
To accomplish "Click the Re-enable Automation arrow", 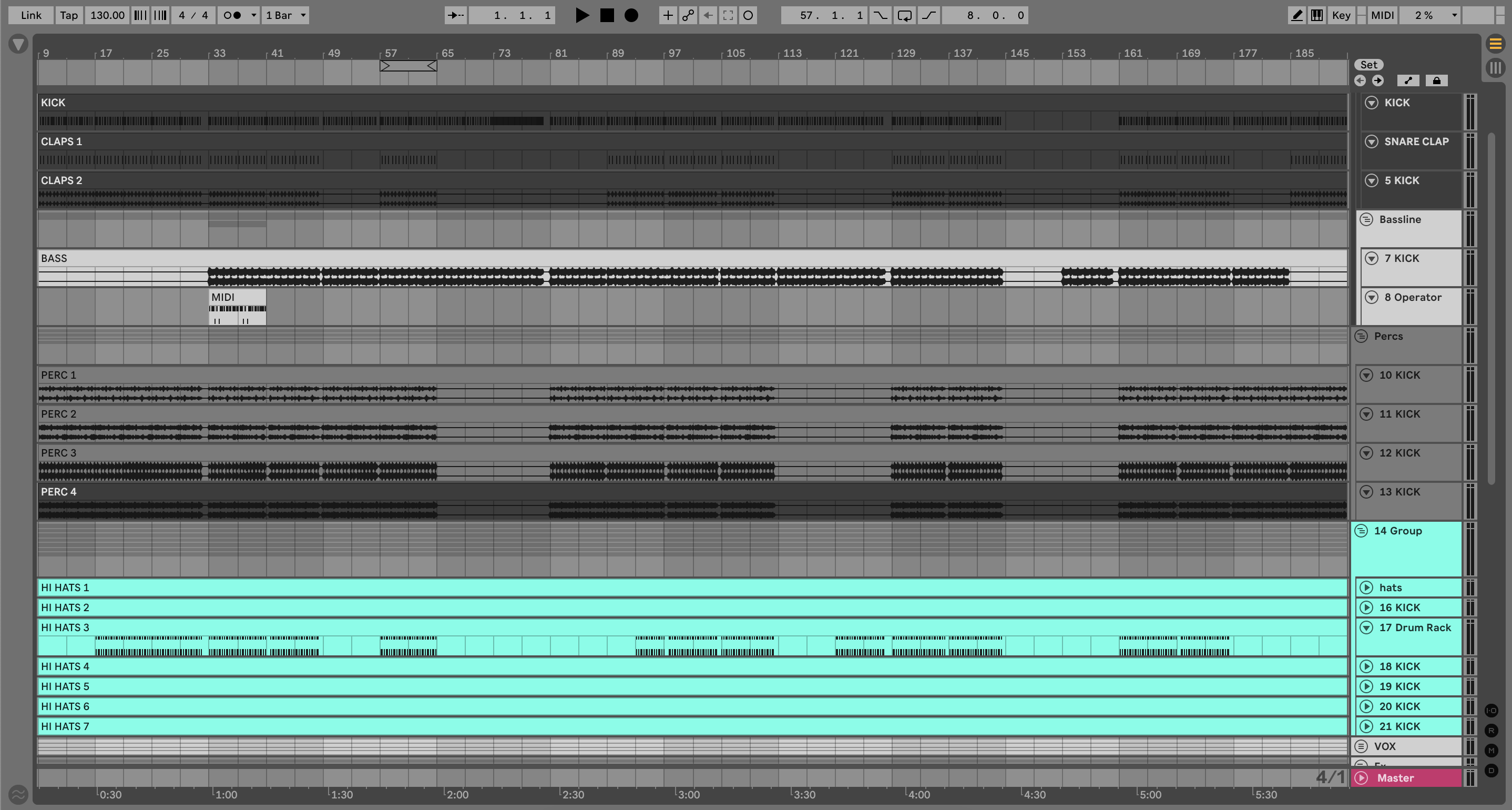I will (708, 15).
